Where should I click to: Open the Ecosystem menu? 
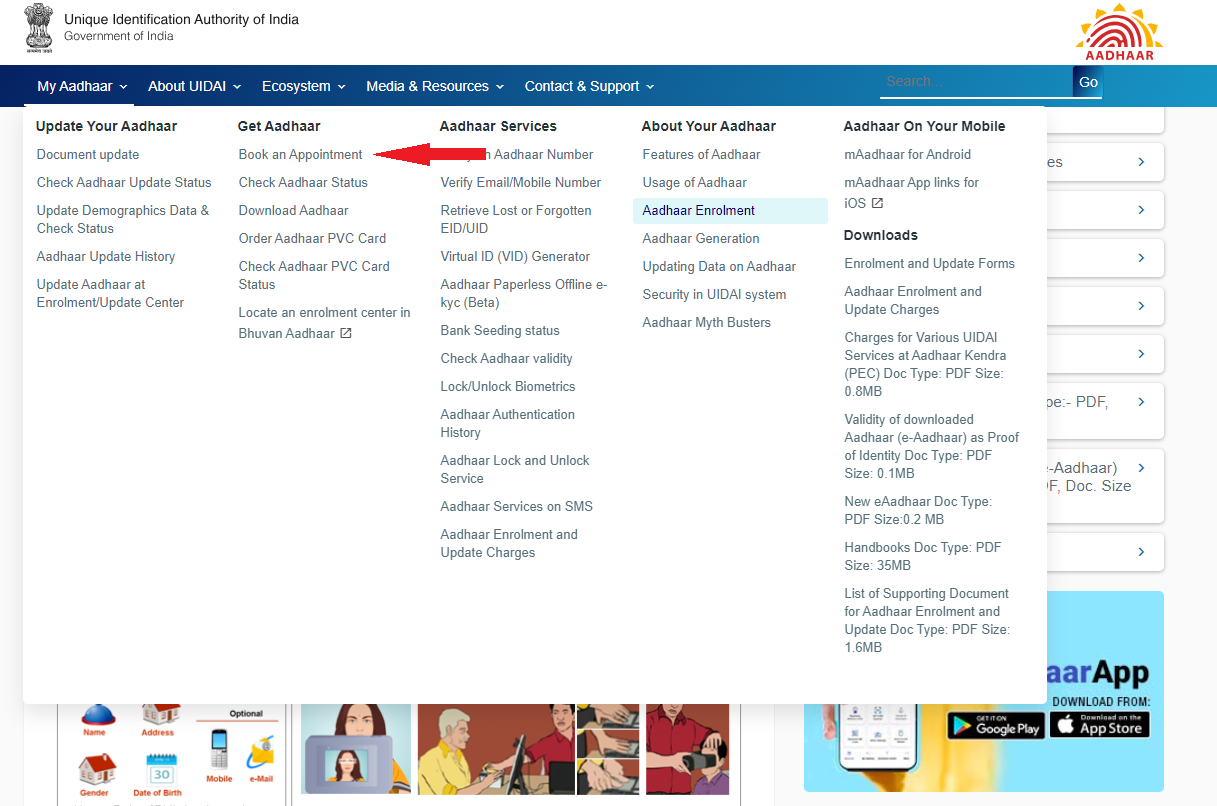303,86
